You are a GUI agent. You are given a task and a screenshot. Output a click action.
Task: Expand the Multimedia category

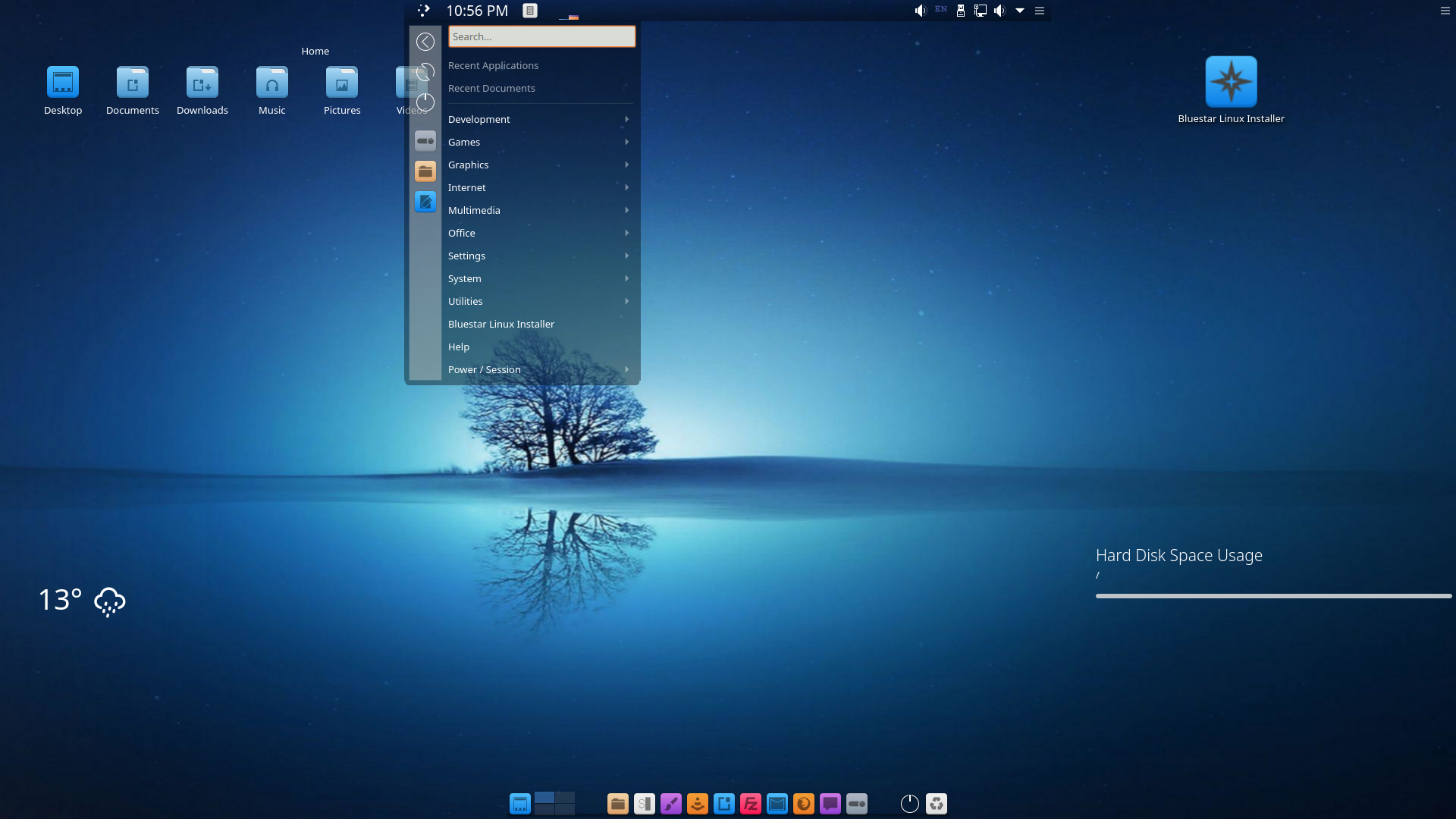coord(539,210)
